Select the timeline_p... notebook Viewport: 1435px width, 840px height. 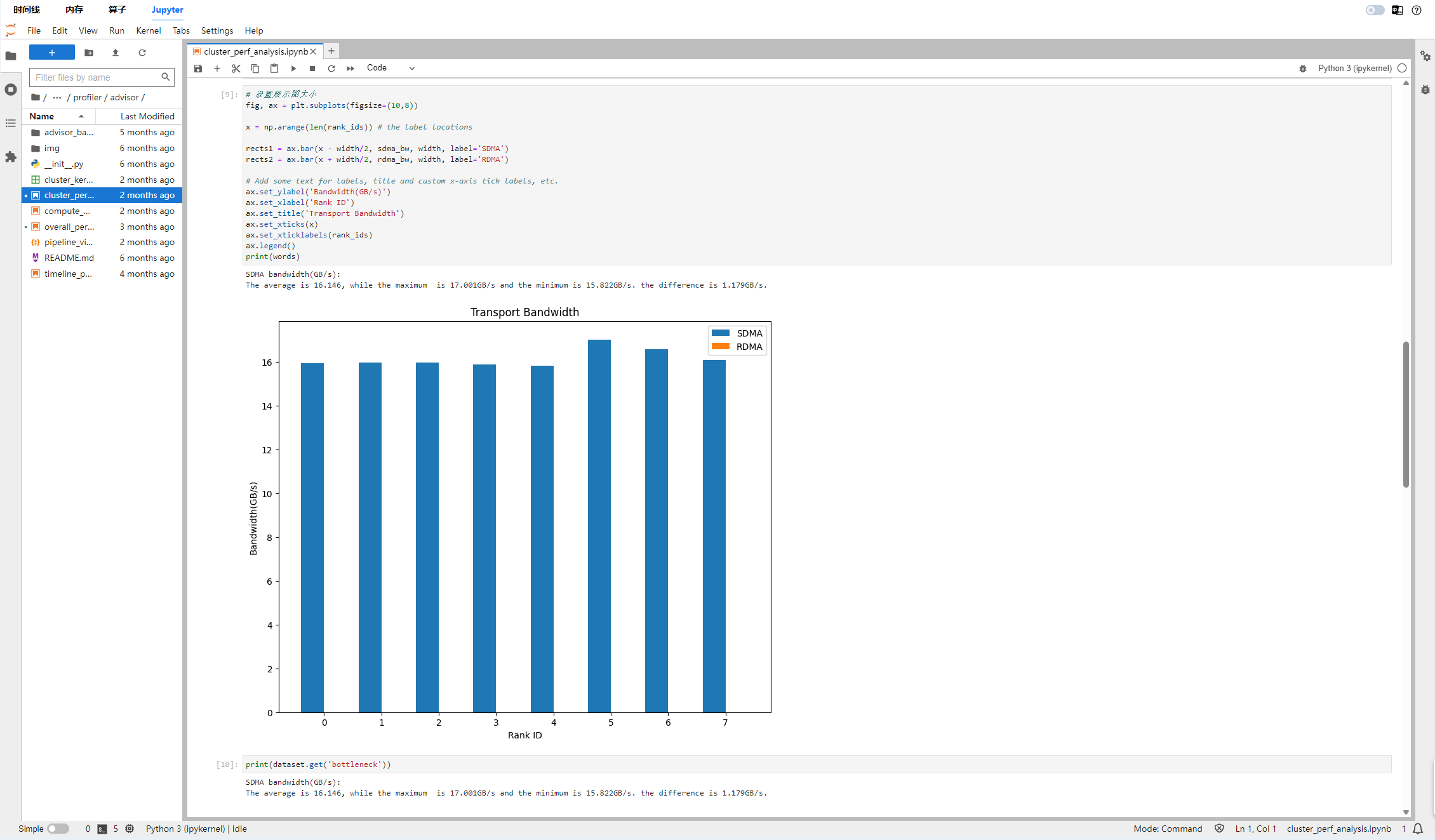pos(102,274)
